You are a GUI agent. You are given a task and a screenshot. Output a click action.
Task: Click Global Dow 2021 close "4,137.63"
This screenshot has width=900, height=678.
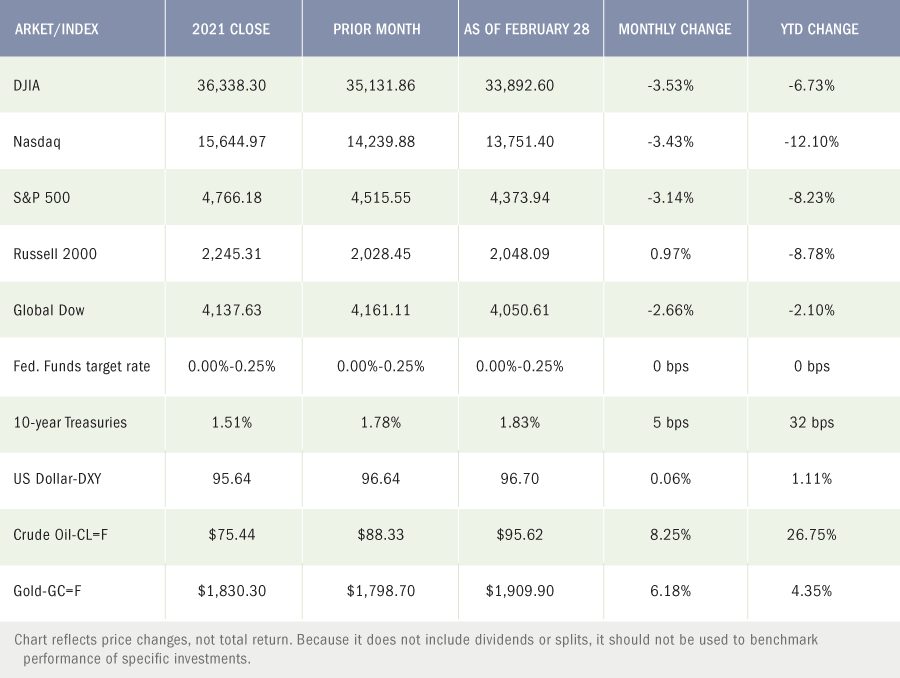[x=232, y=310]
